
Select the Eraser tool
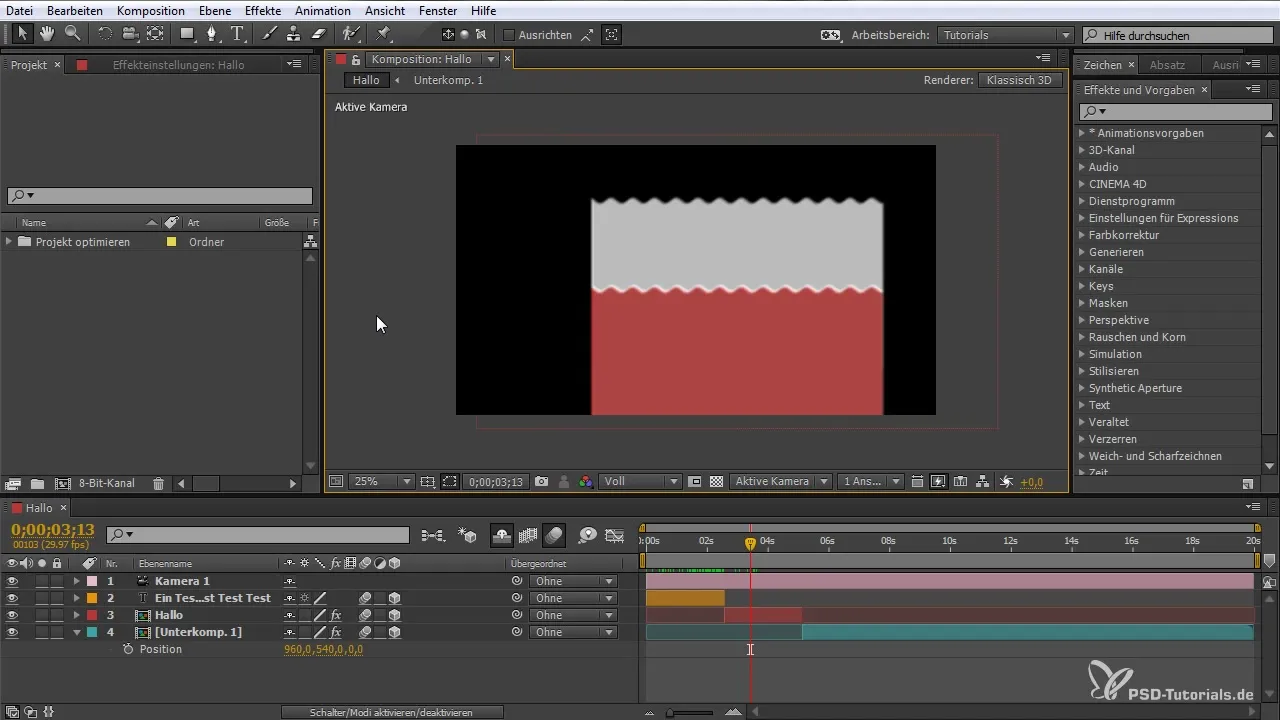coord(319,34)
